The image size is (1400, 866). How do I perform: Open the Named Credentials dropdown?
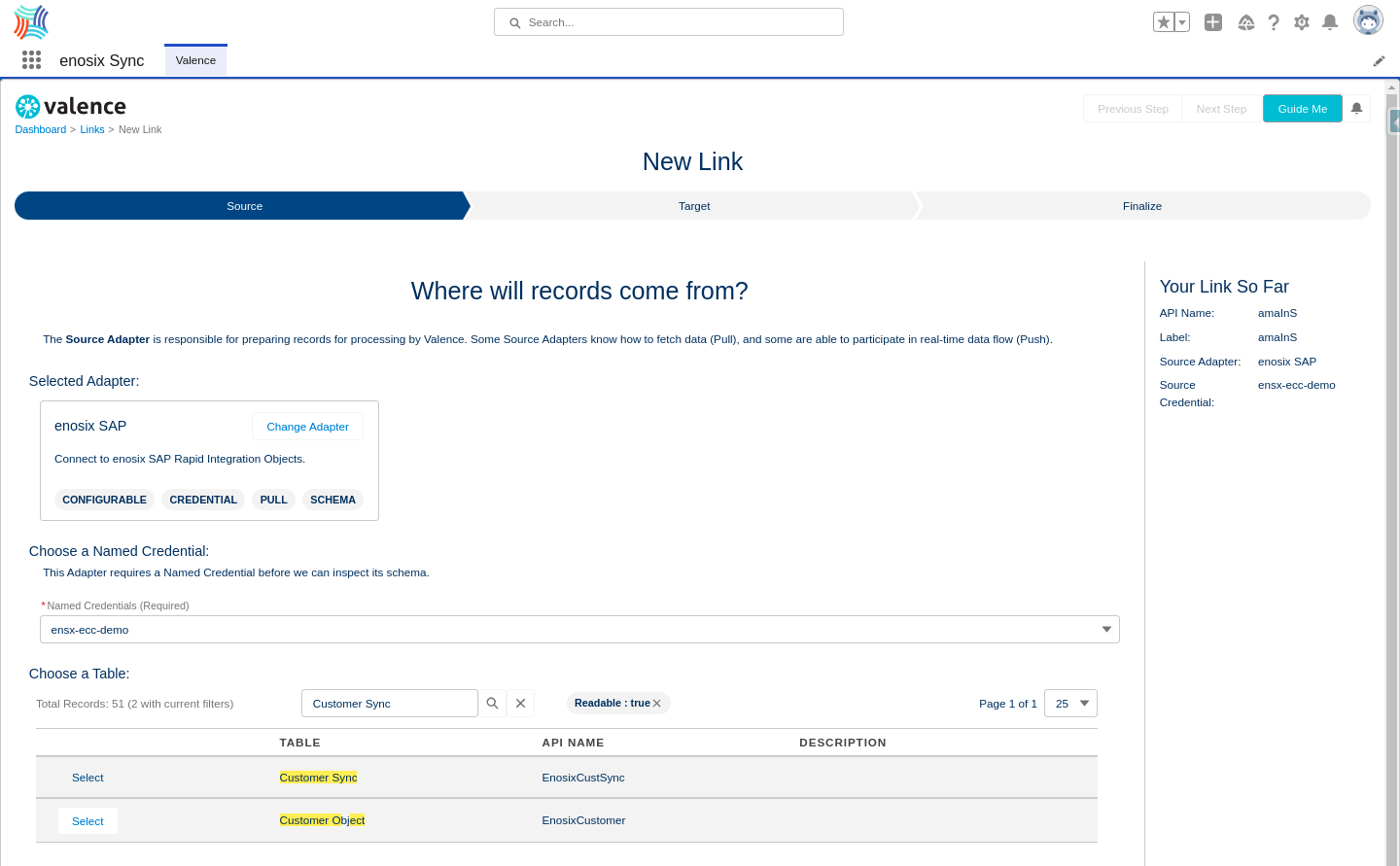(579, 630)
